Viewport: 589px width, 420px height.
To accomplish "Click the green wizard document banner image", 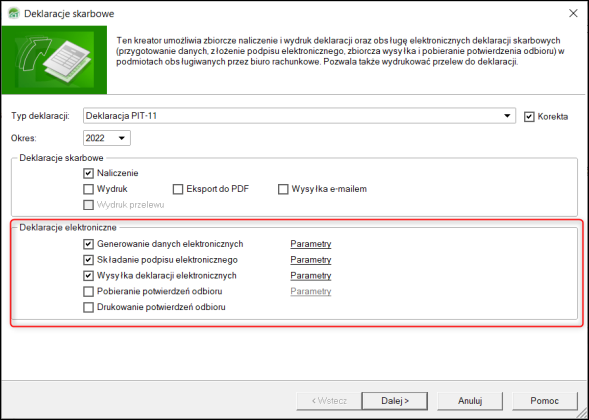I will 54,60.
